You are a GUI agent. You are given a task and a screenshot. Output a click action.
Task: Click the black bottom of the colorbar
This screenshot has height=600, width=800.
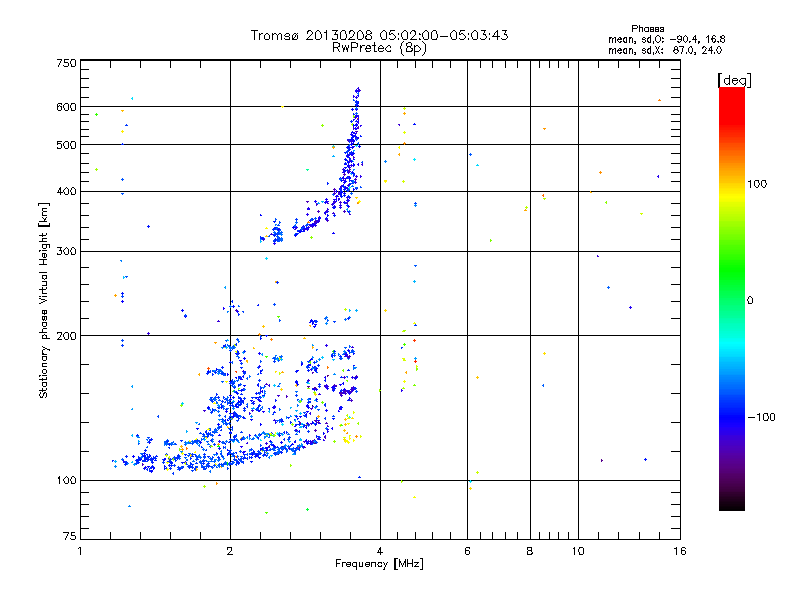point(732,503)
